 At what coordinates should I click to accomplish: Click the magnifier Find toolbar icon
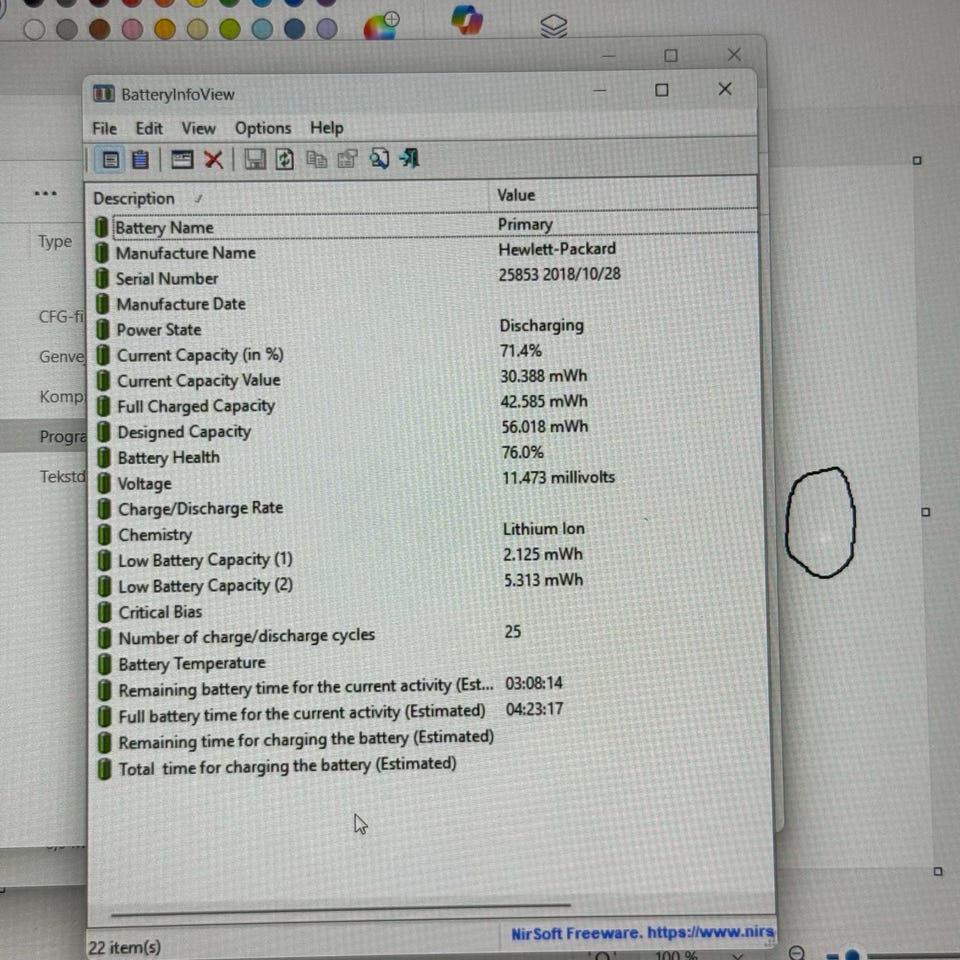(x=379, y=159)
